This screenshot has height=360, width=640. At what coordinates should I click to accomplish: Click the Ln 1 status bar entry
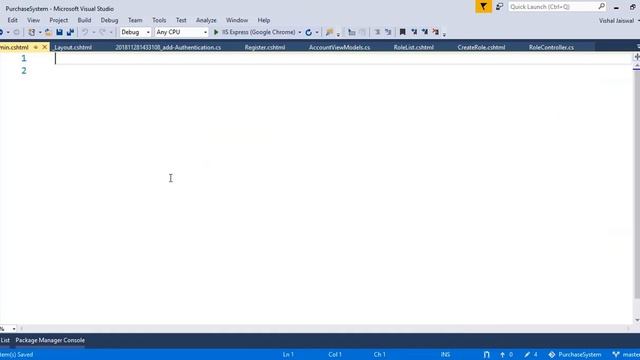[x=288, y=355]
